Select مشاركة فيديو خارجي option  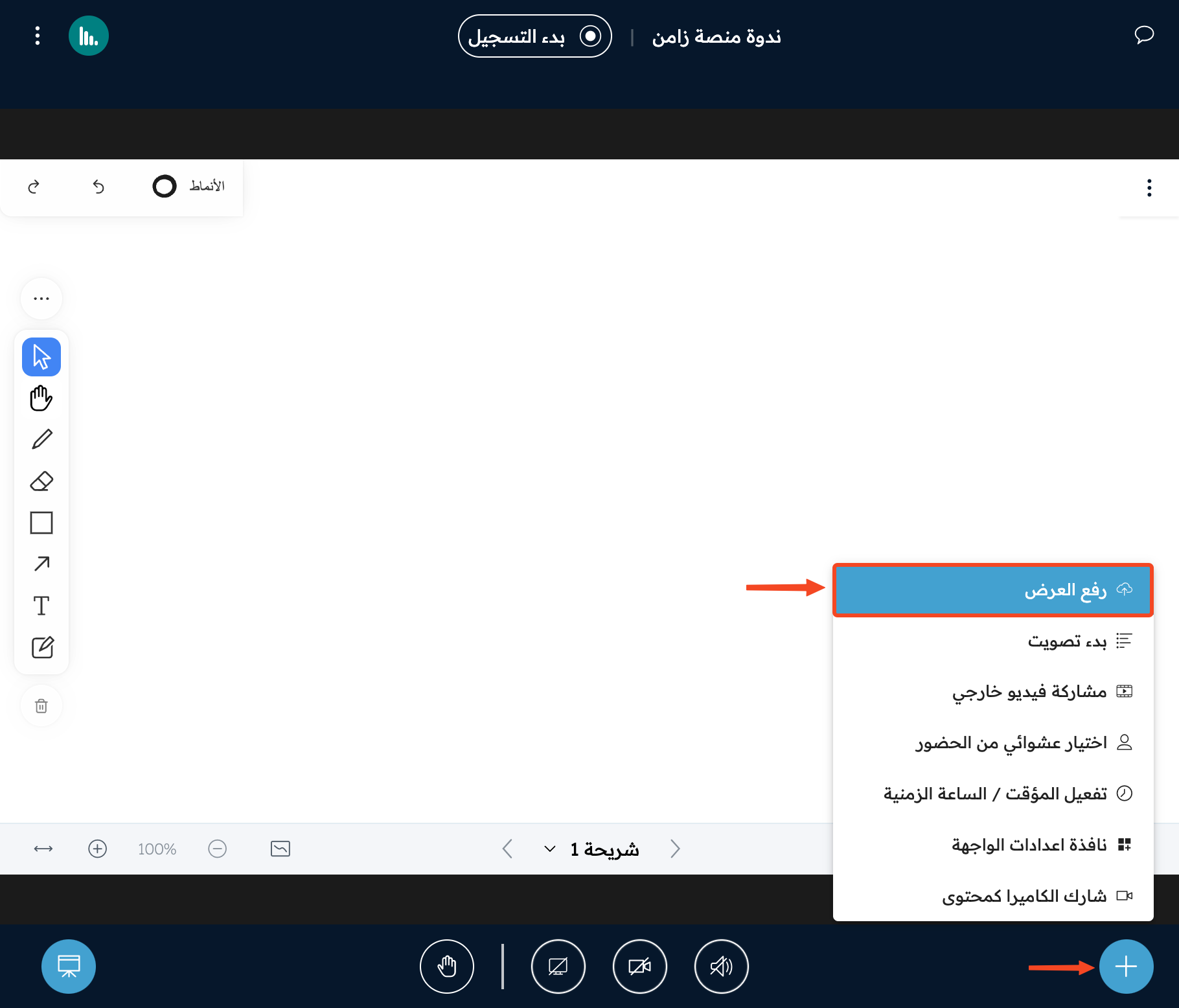point(993,692)
